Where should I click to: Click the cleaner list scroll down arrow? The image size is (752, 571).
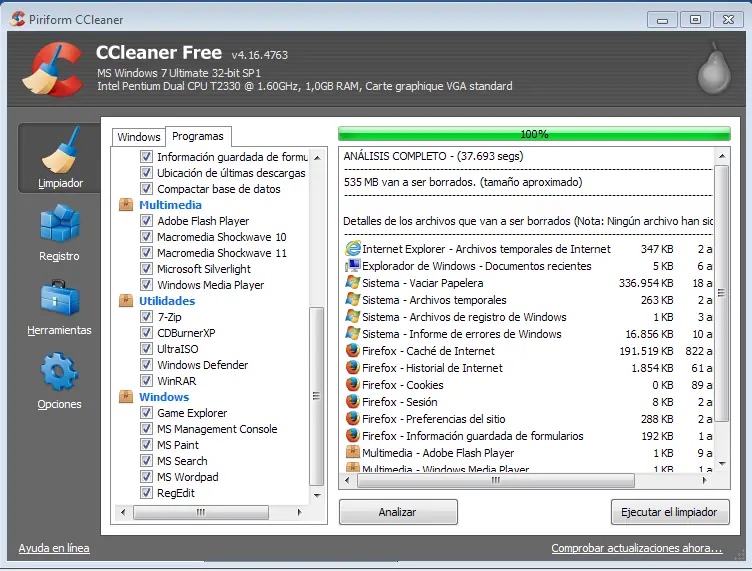click(x=317, y=495)
